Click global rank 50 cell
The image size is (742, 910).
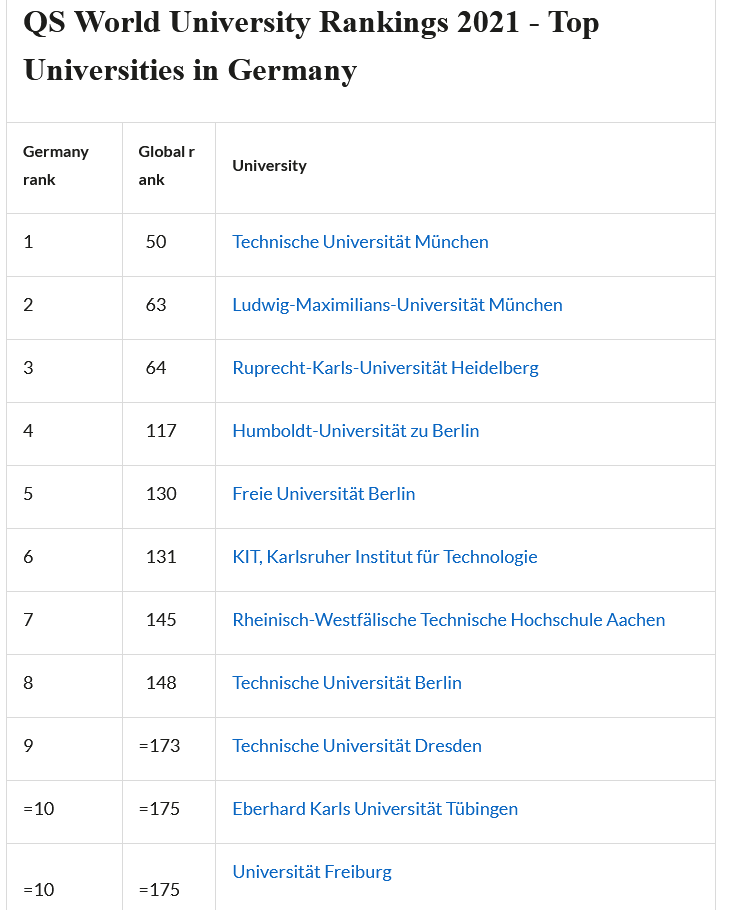[156, 242]
